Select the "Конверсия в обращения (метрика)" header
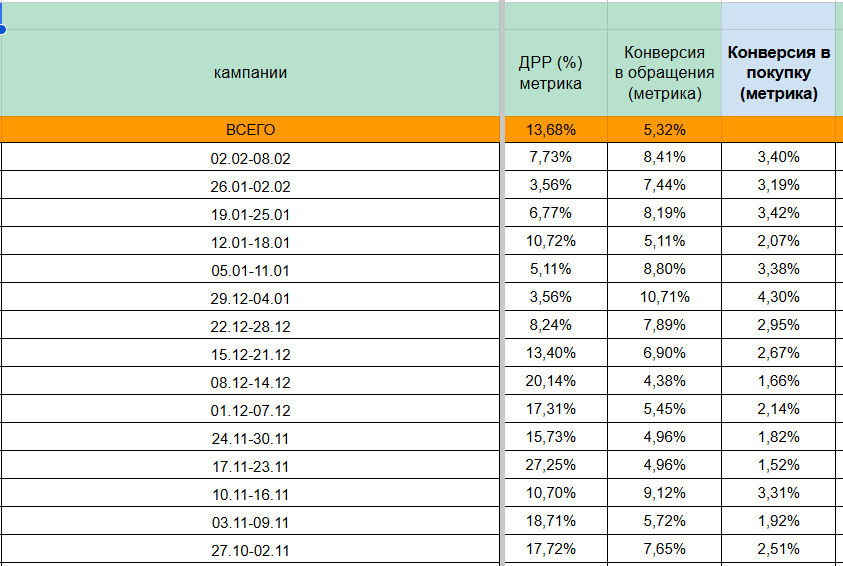843x566 pixels. point(664,72)
